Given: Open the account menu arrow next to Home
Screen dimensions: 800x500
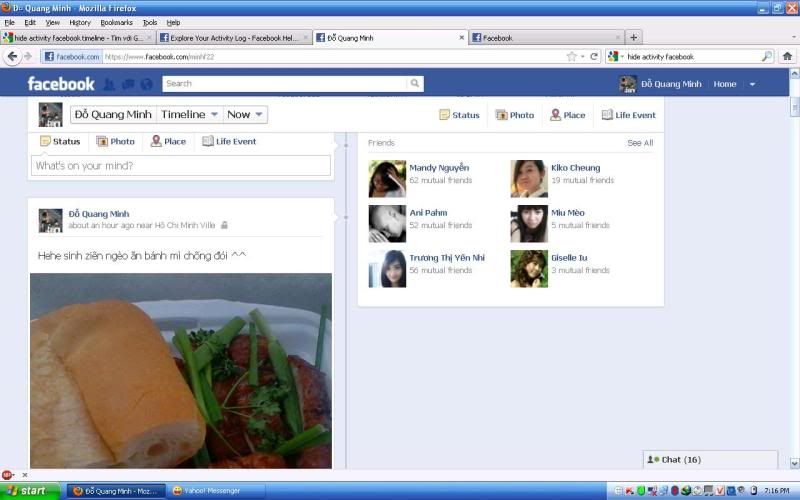Looking at the screenshot, I should click(x=752, y=84).
